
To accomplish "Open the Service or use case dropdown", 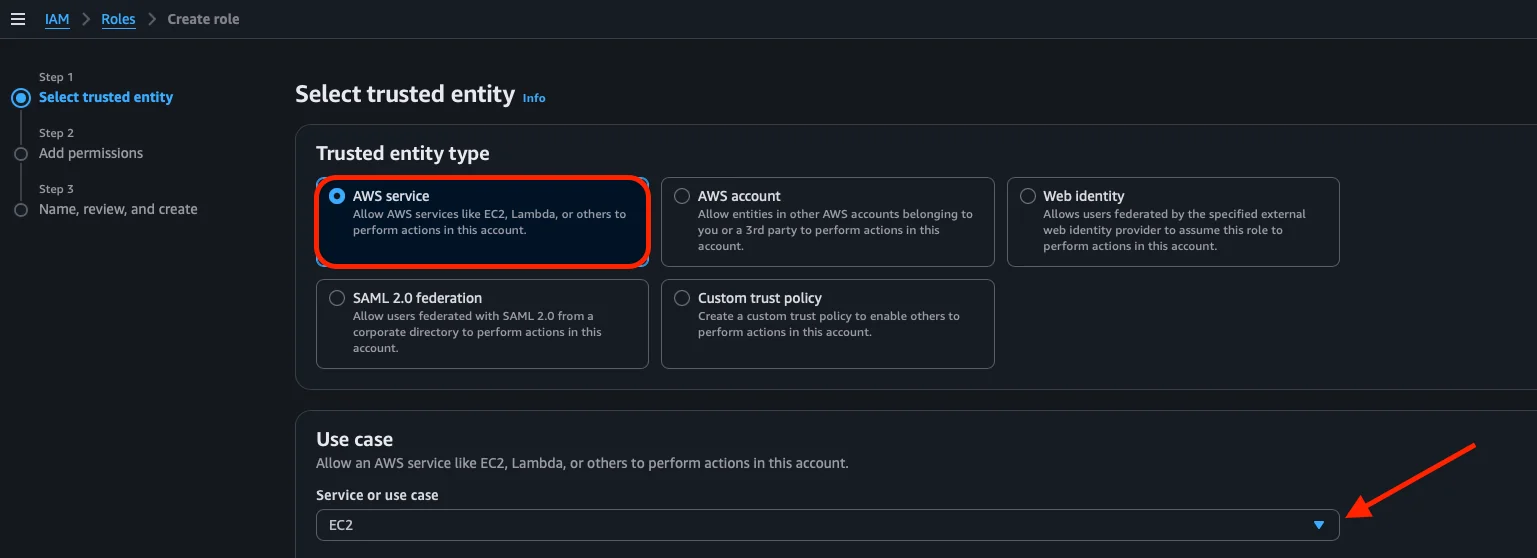I will [x=827, y=525].
